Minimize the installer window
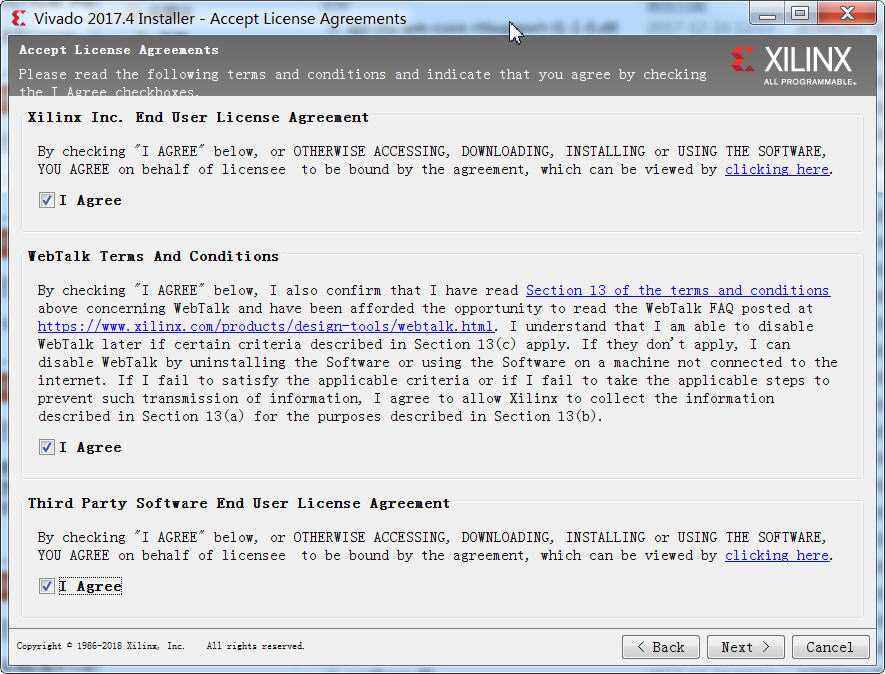The image size is (885, 674). point(767,14)
